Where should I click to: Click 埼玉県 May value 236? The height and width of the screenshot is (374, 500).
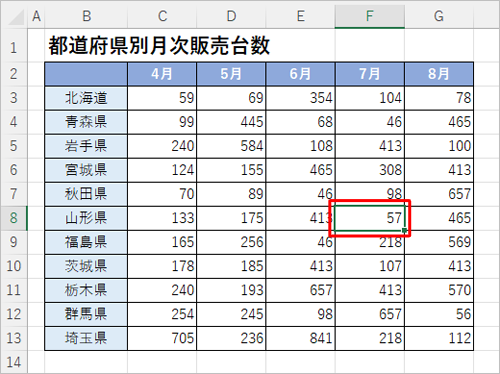231,338
